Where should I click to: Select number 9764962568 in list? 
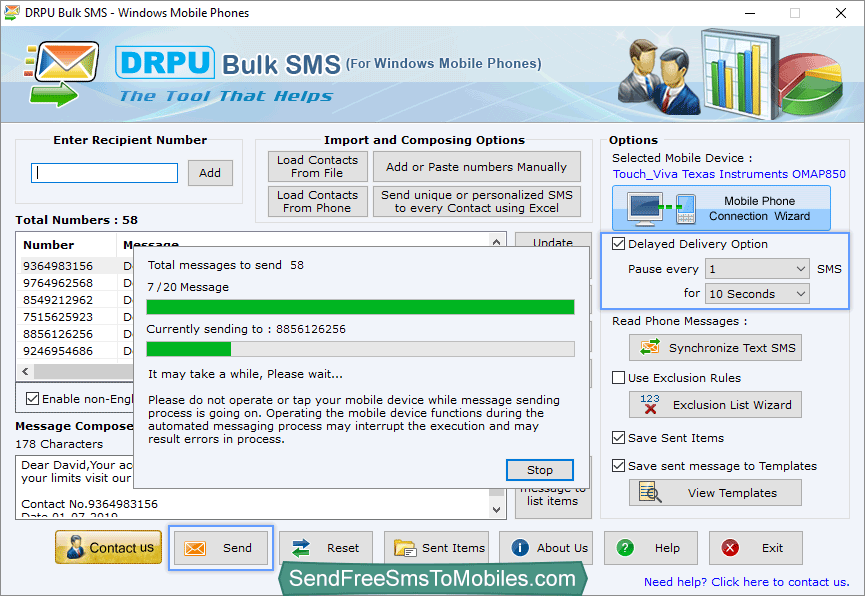[x=58, y=283]
